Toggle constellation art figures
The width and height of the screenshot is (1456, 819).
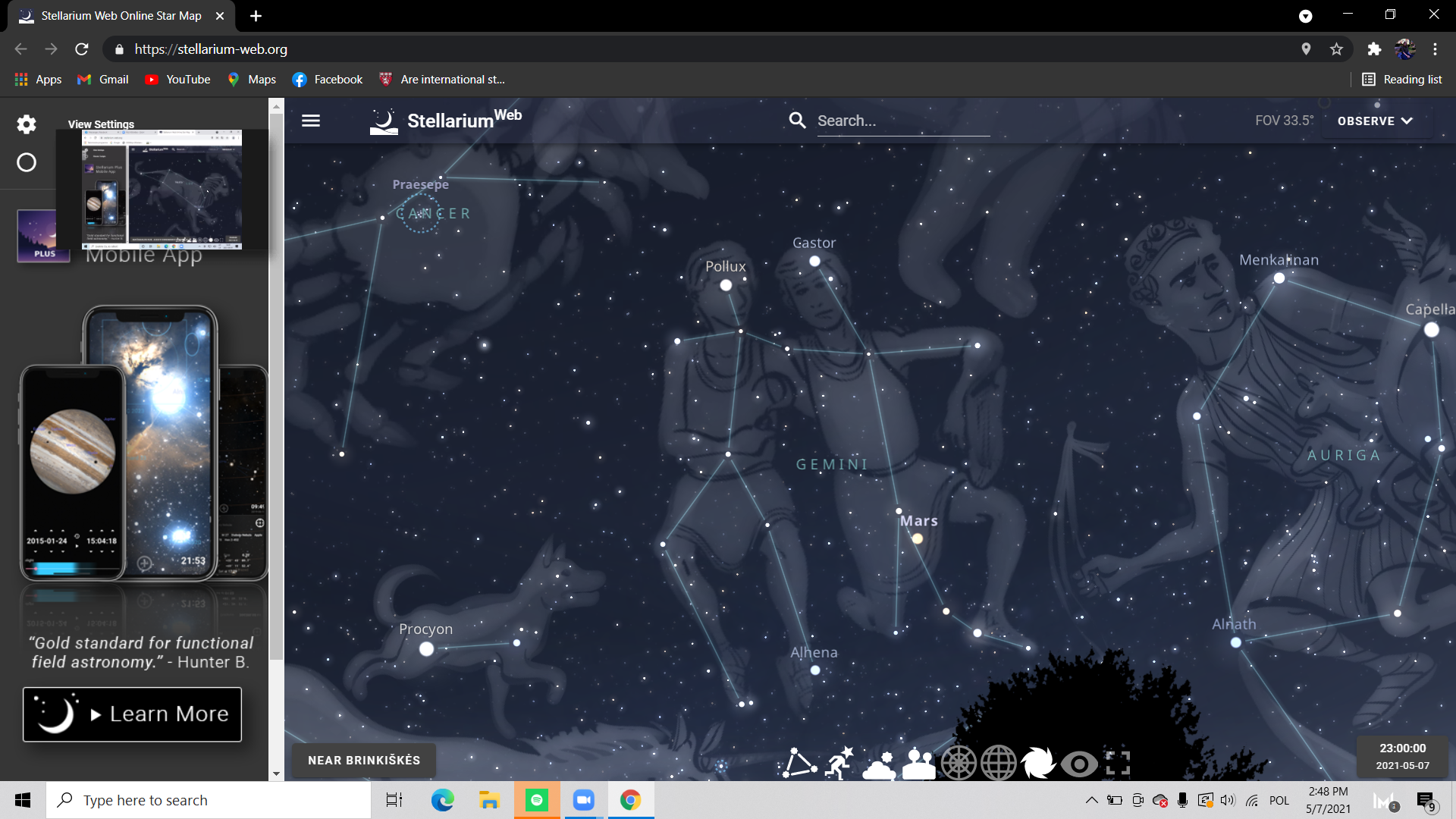[839, 763]
